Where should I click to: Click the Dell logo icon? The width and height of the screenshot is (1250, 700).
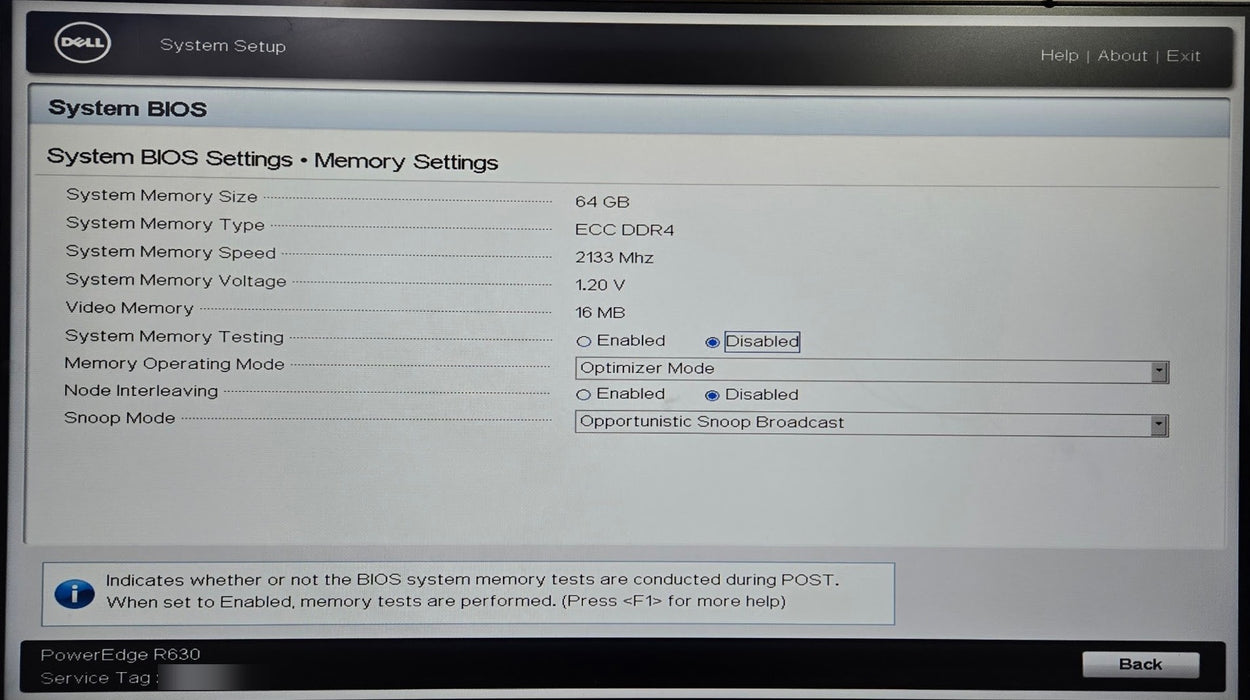click(x=82, y=43)
